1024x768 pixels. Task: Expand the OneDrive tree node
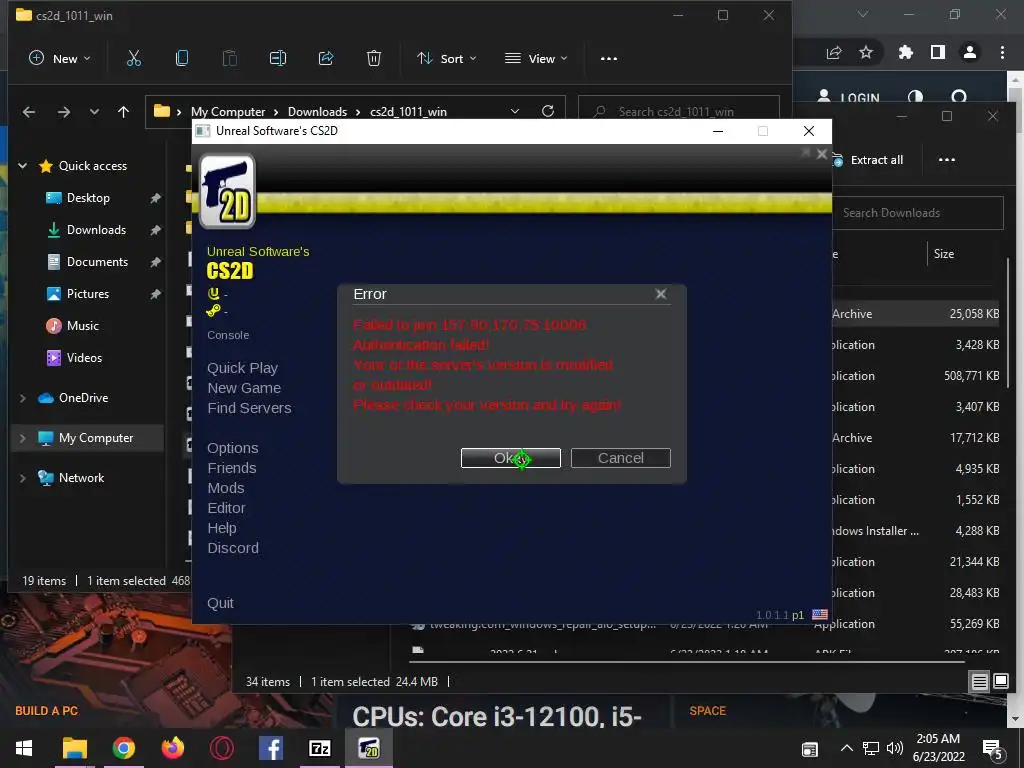coord(22,398)
